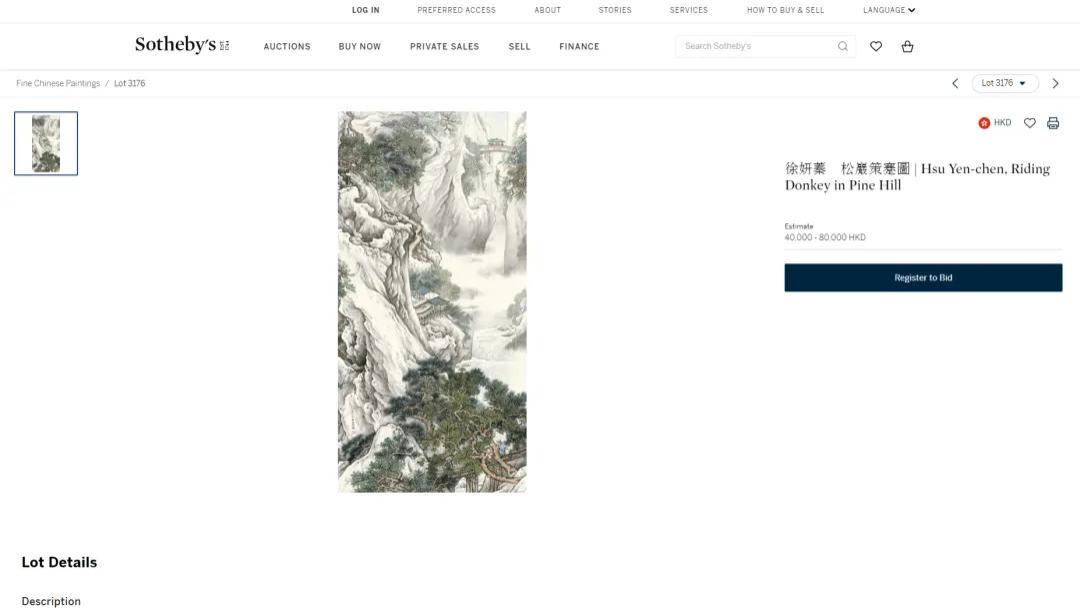
Task: Select AUCTIONS in the main navigation
Action: tap(287, 46)
